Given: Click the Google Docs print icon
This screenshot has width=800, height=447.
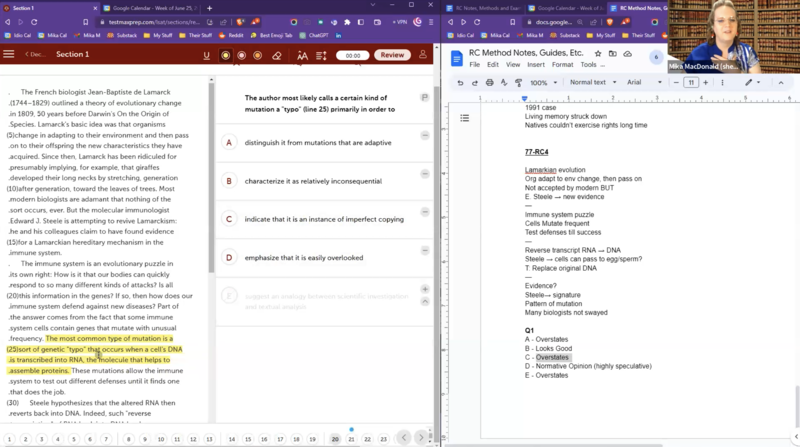Looking at the screenshot, I should point(489,82).
